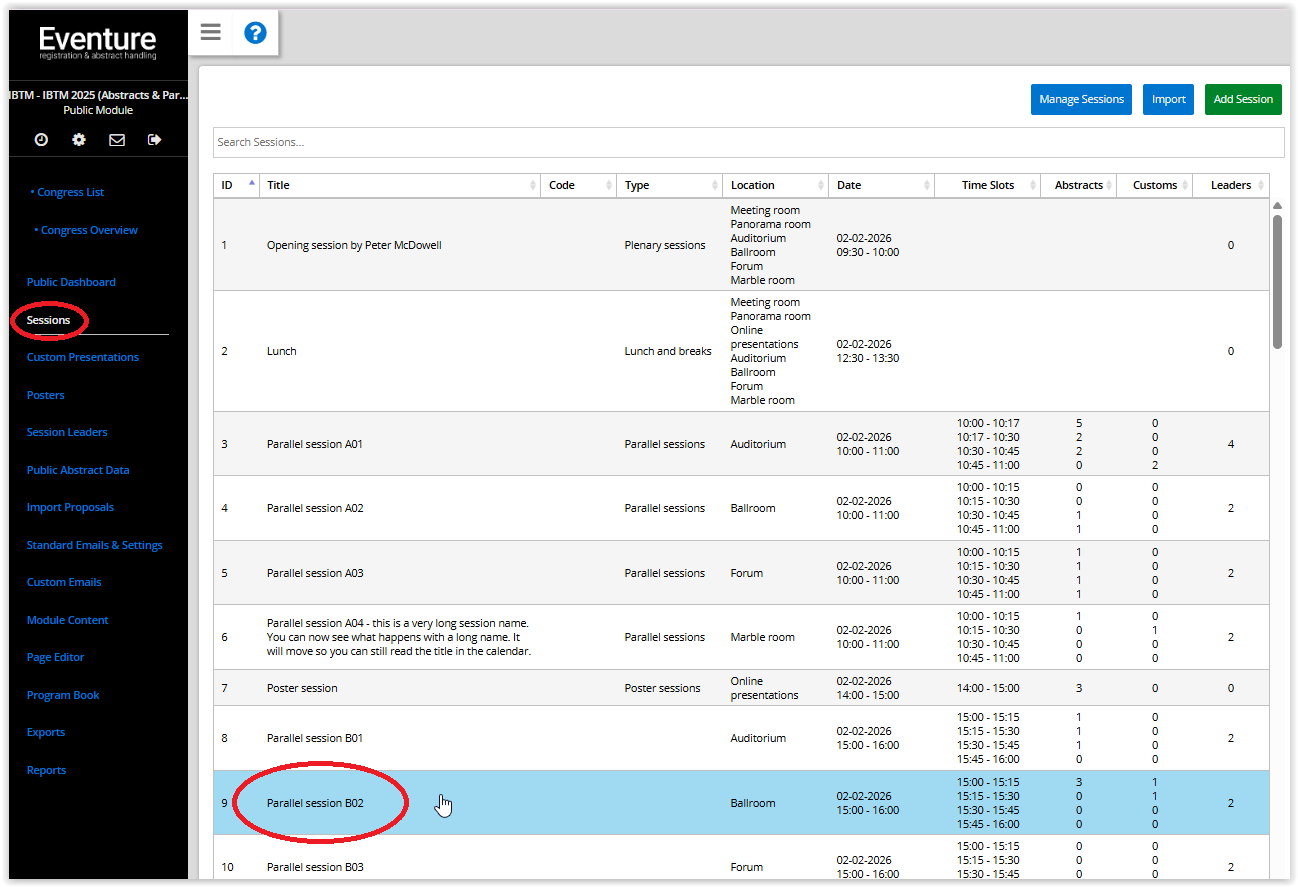Viewport: 1298px width, 887px height.
Task: Open Session Leaders in the sidebar
Action: point(67,432)
